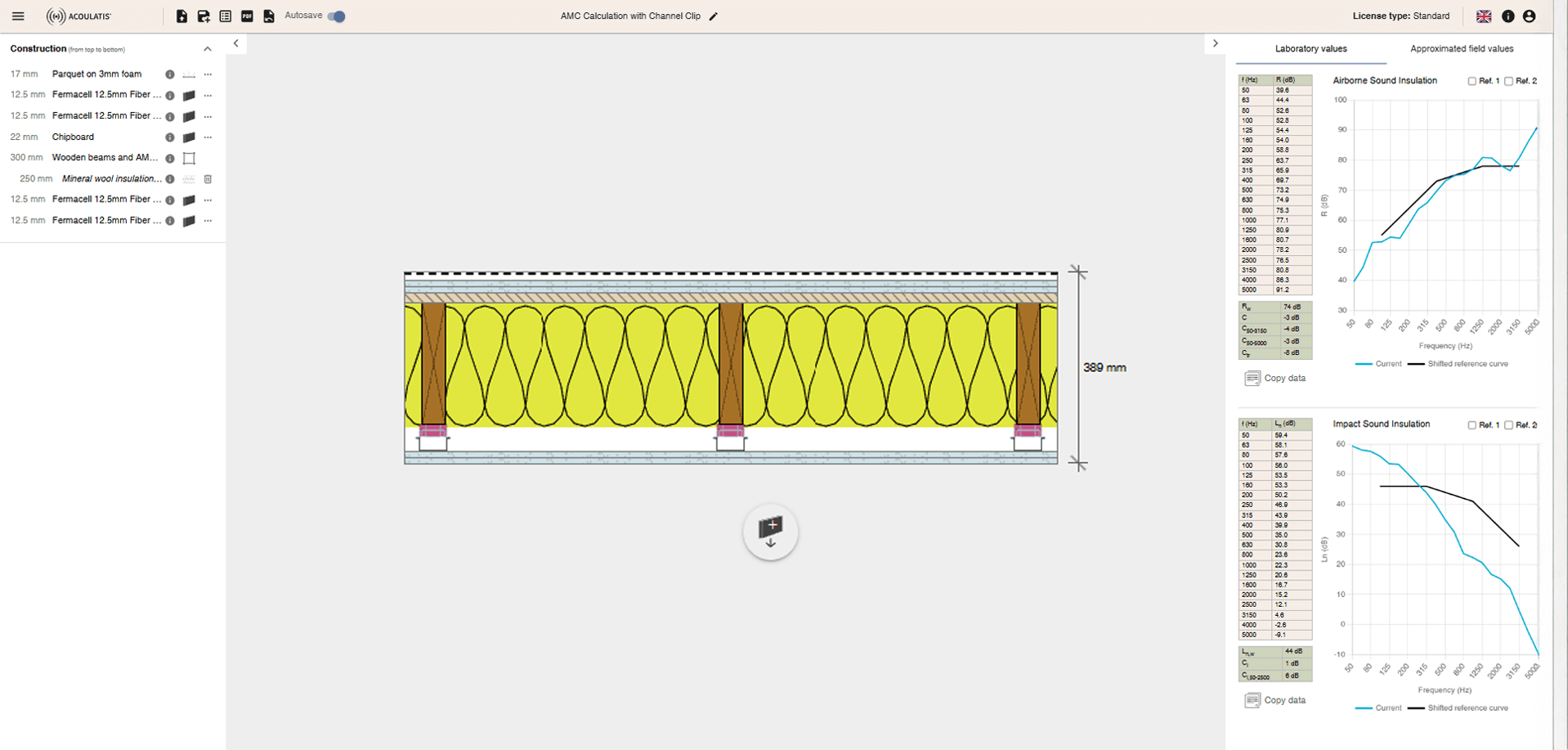Select the Parquet on 3mm foam layer

click(96, 74)
